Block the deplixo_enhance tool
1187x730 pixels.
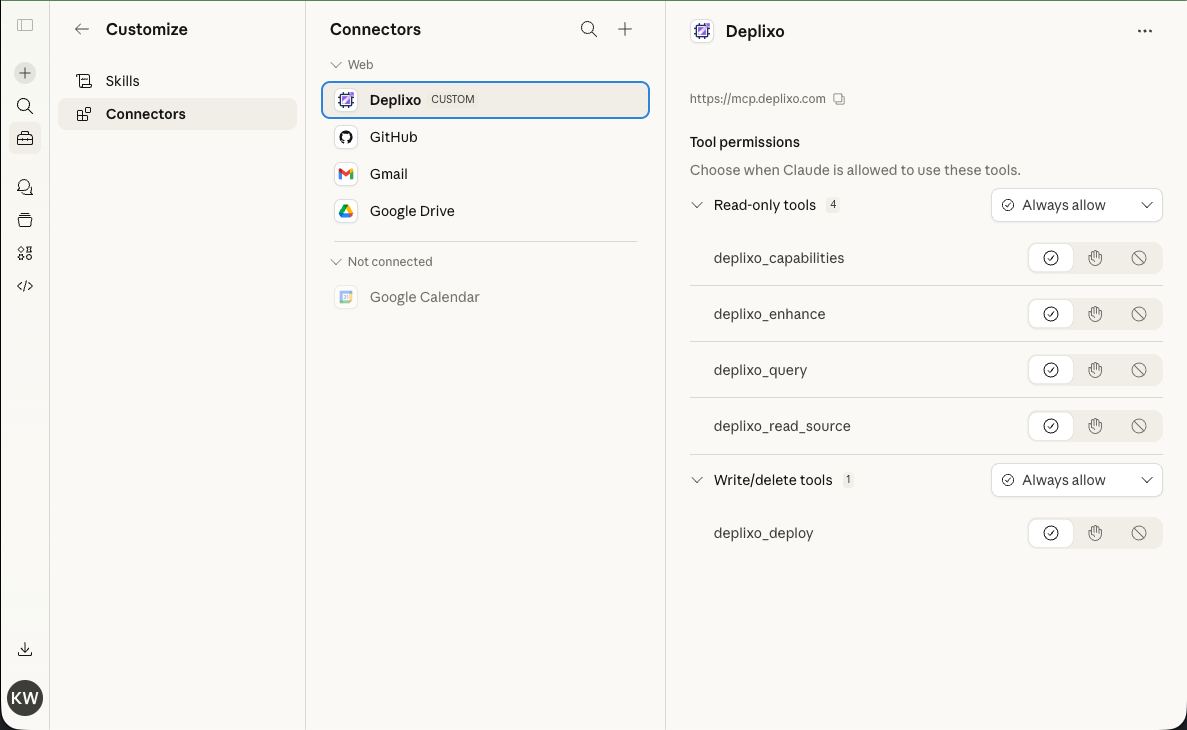click(x=1139, y=314)
